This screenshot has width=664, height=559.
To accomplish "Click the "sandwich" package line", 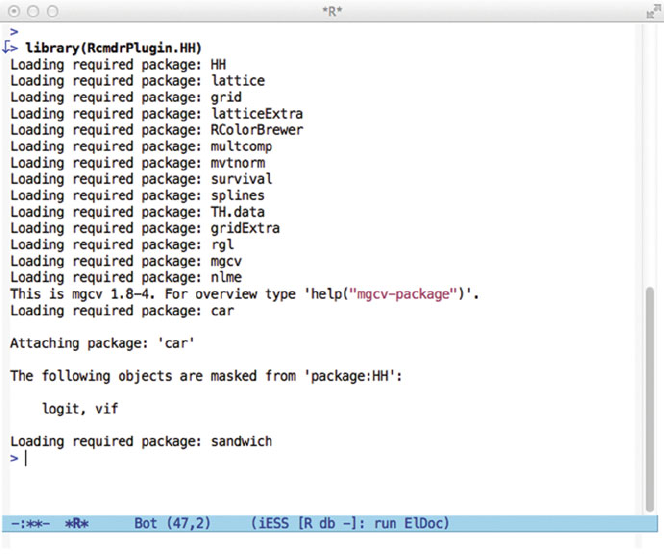I will tap(141, 441).
